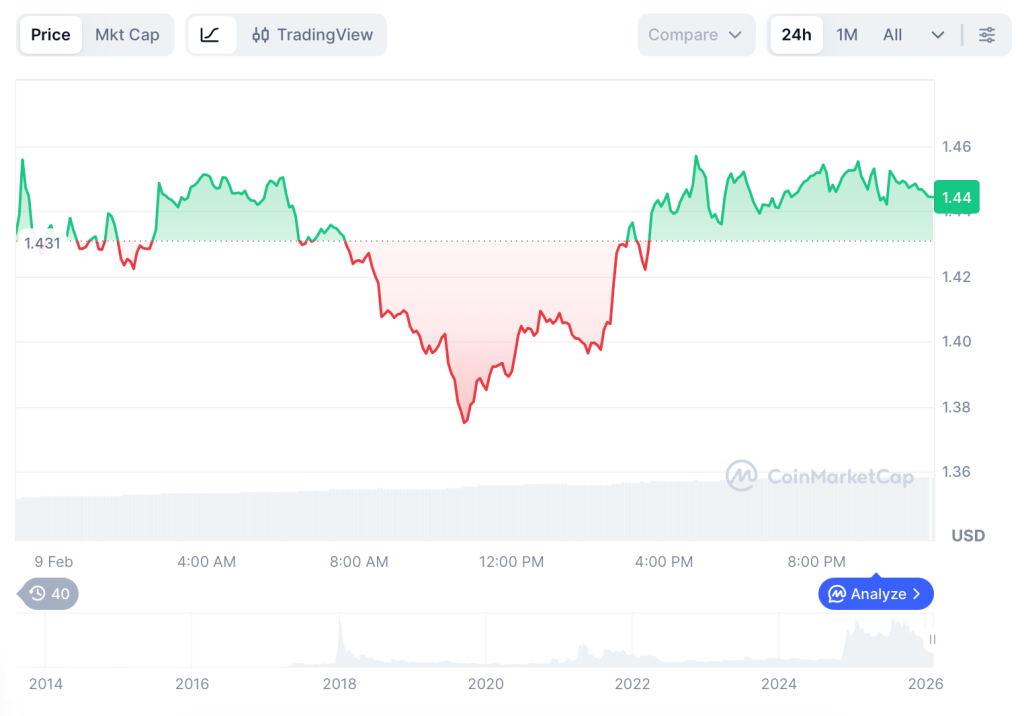Select the 24h time range tab
Screen dimensions: 1024x716
coord(796,34)
